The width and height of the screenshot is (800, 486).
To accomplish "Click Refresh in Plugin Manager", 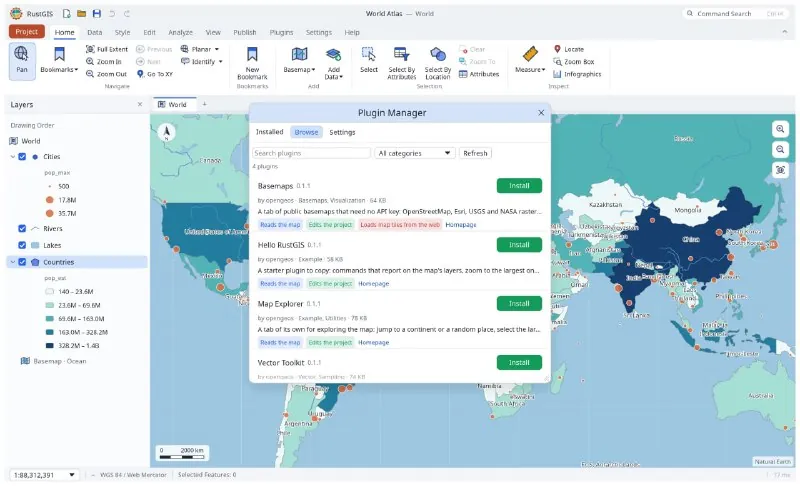I will [475, 153].
